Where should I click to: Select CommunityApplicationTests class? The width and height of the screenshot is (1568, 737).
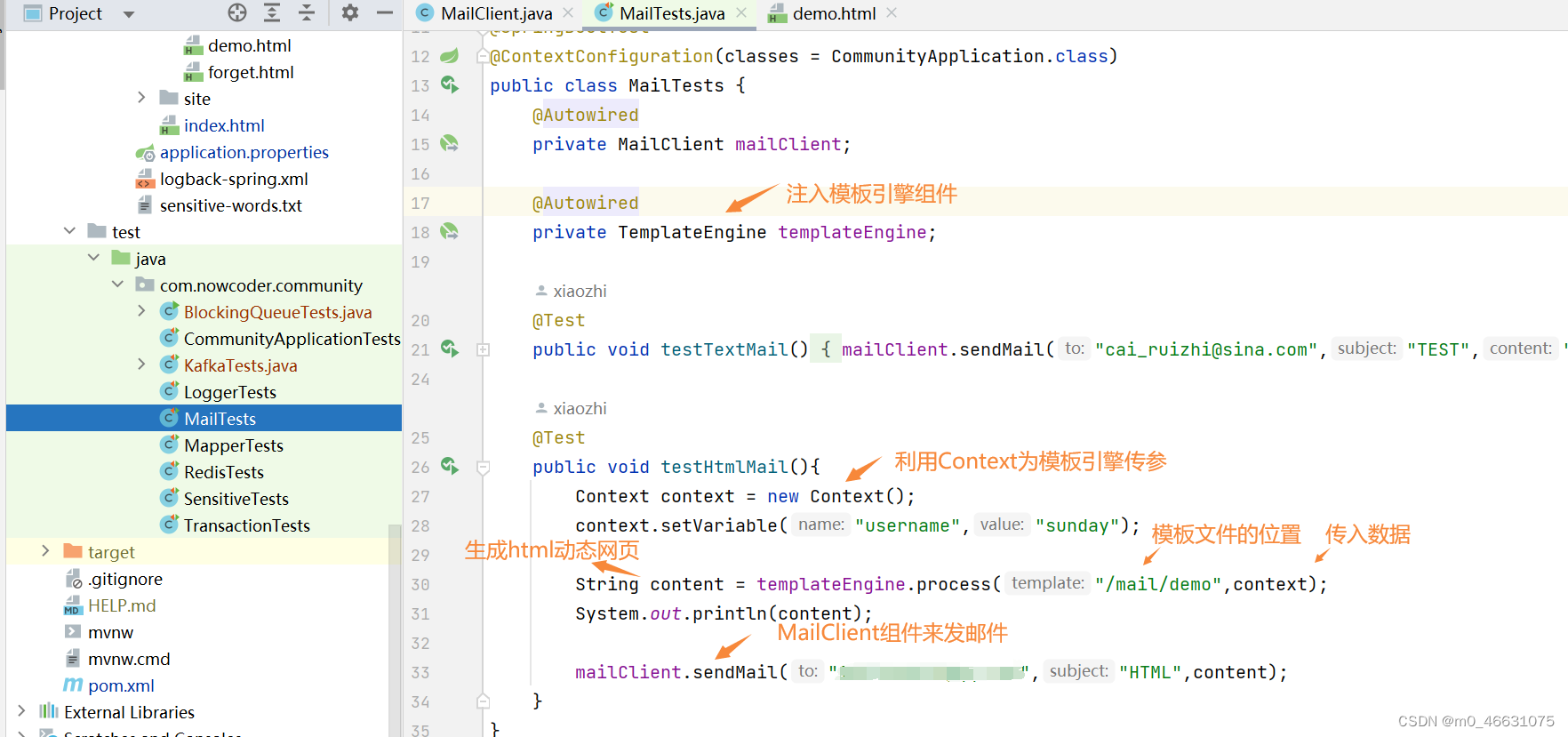292,339
